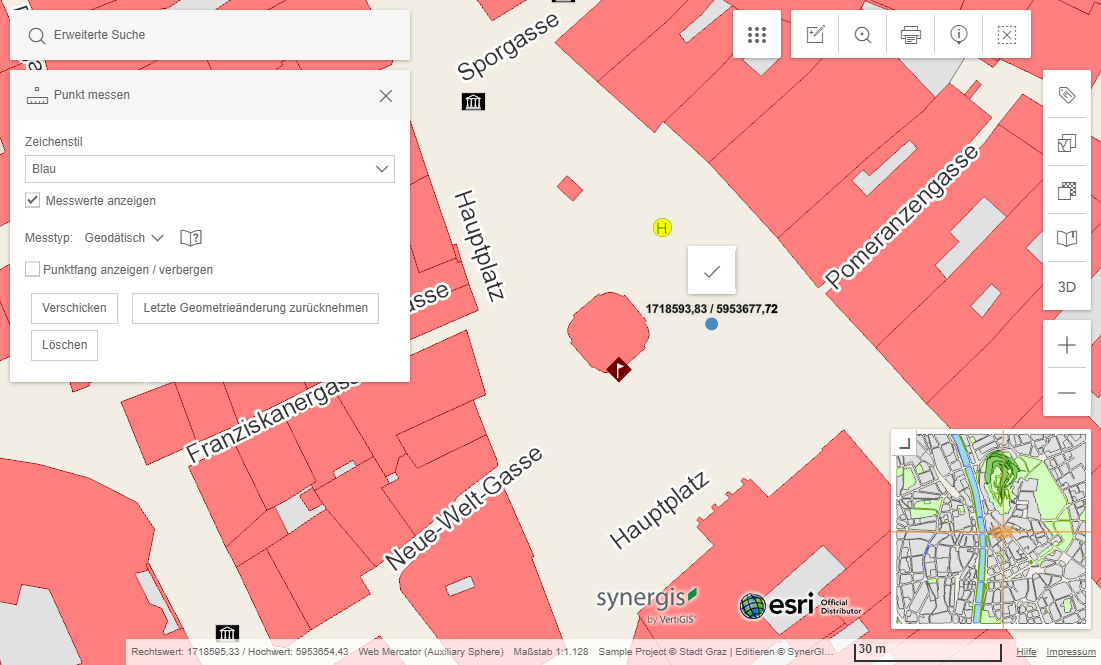Click the edit/redlining tool icon
The height and width of the screenshot is (665, 1101).
pos(815,35)
